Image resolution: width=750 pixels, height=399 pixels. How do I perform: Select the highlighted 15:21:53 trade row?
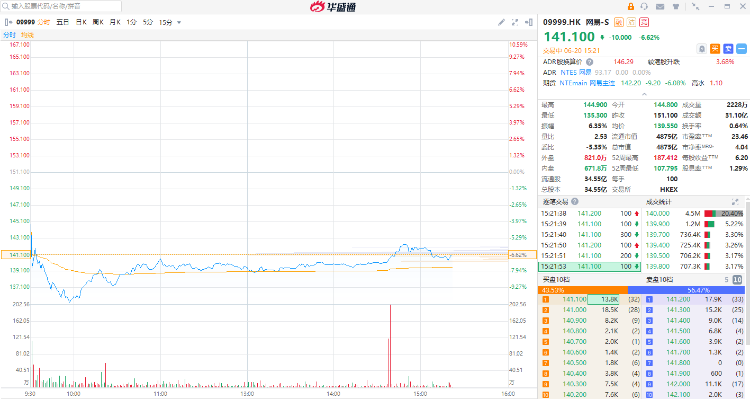coord(590,266)
